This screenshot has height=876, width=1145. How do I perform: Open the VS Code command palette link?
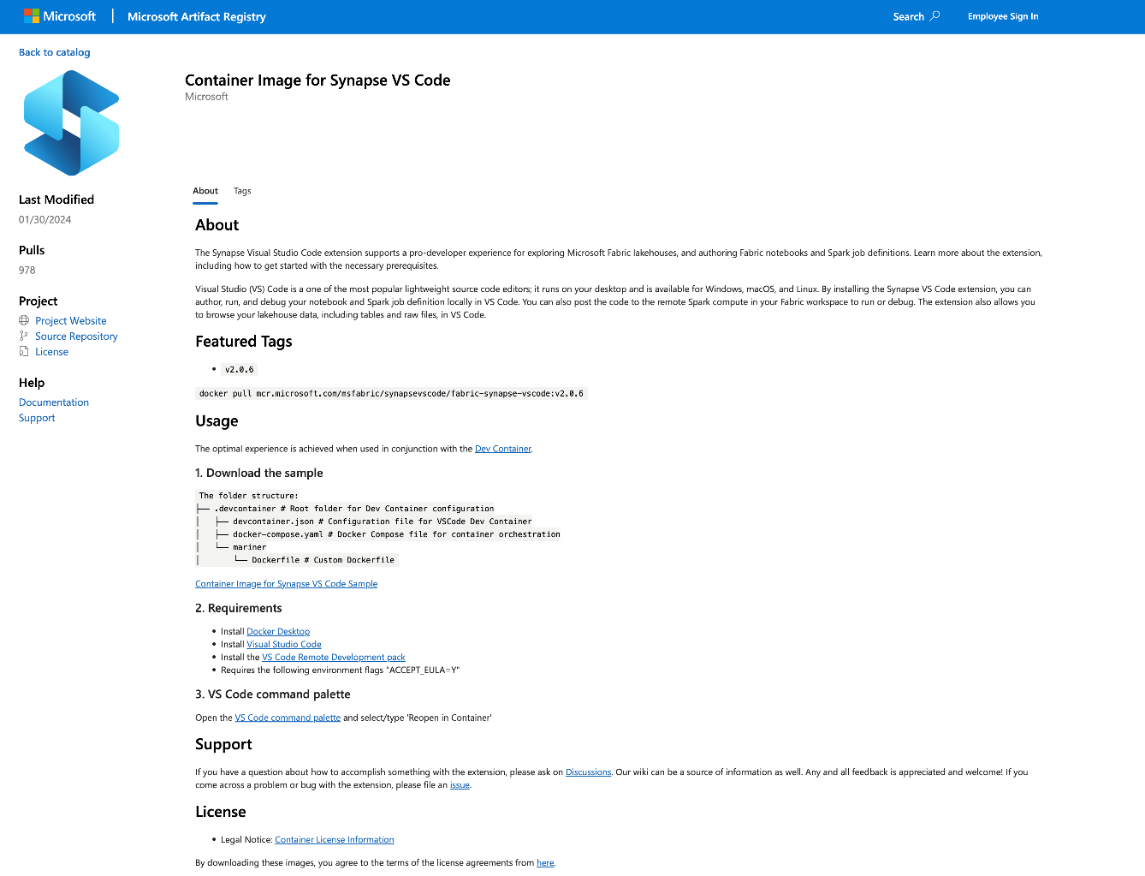tap(288, 718)
